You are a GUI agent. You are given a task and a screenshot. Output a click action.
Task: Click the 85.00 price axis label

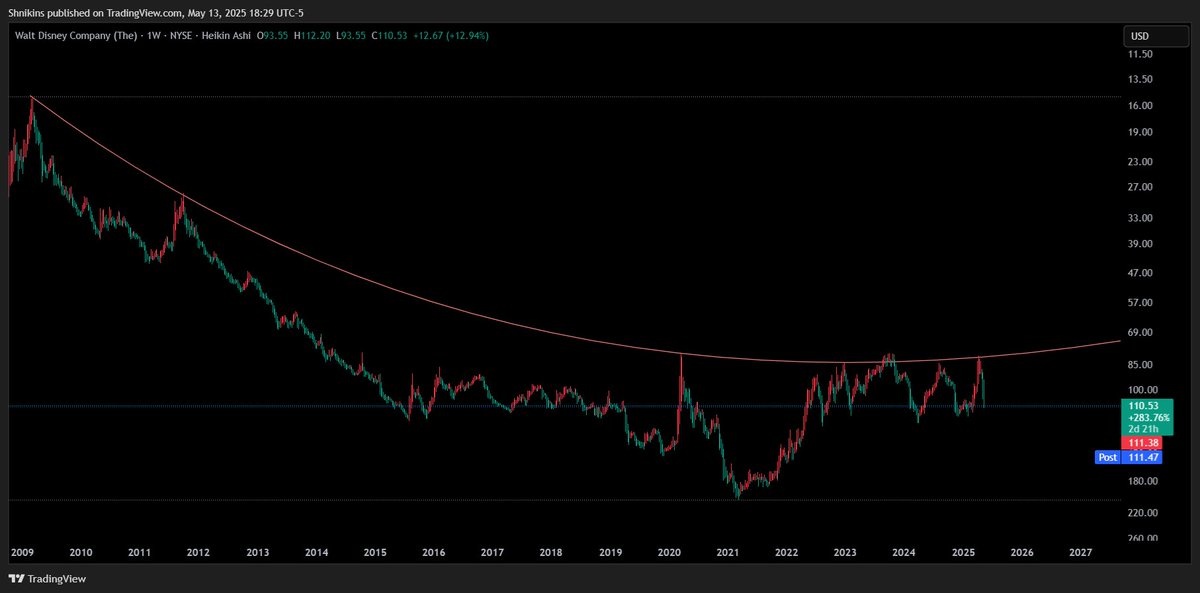point(1141,365)
